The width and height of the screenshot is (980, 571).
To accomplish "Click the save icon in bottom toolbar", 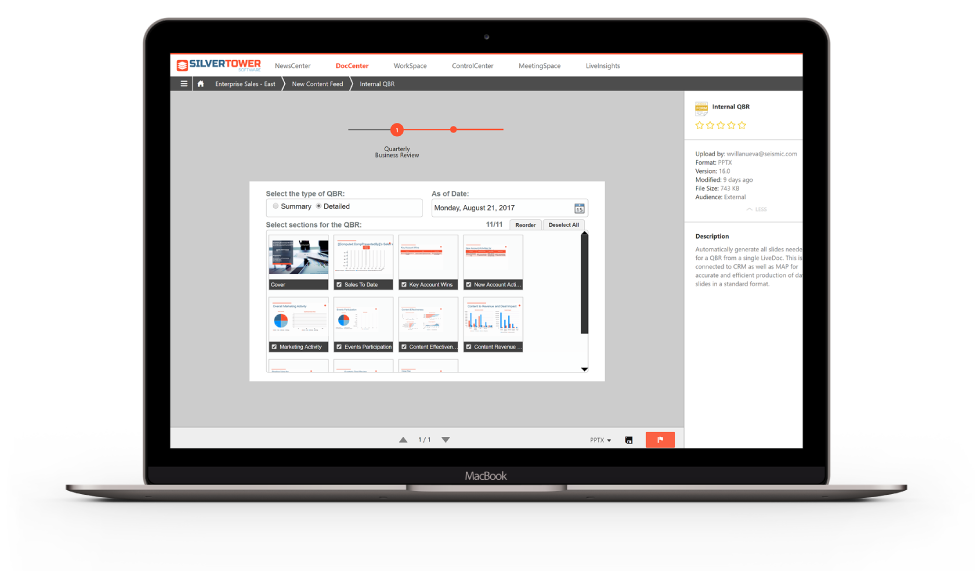I will click(629, 440).
